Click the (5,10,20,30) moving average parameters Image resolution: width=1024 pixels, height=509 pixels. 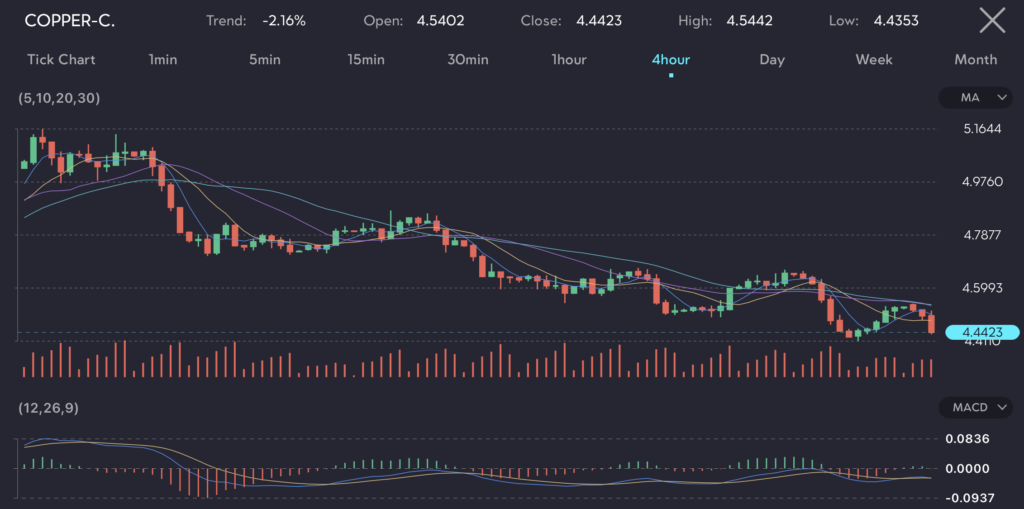(x=59, y=98)
